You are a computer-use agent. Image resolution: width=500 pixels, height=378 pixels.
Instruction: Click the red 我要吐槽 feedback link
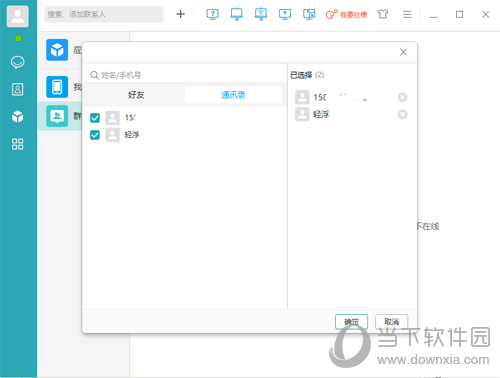click(x=346, y=14)
